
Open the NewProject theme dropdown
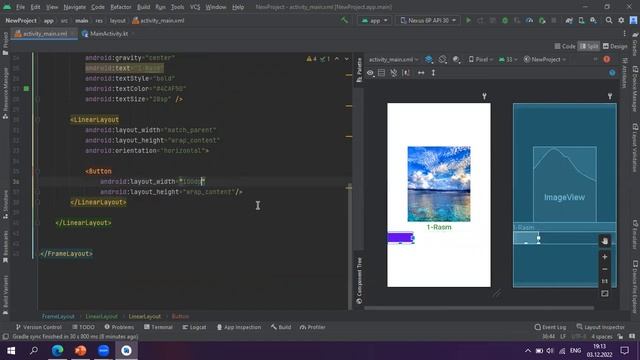click(x=545, y=60)
